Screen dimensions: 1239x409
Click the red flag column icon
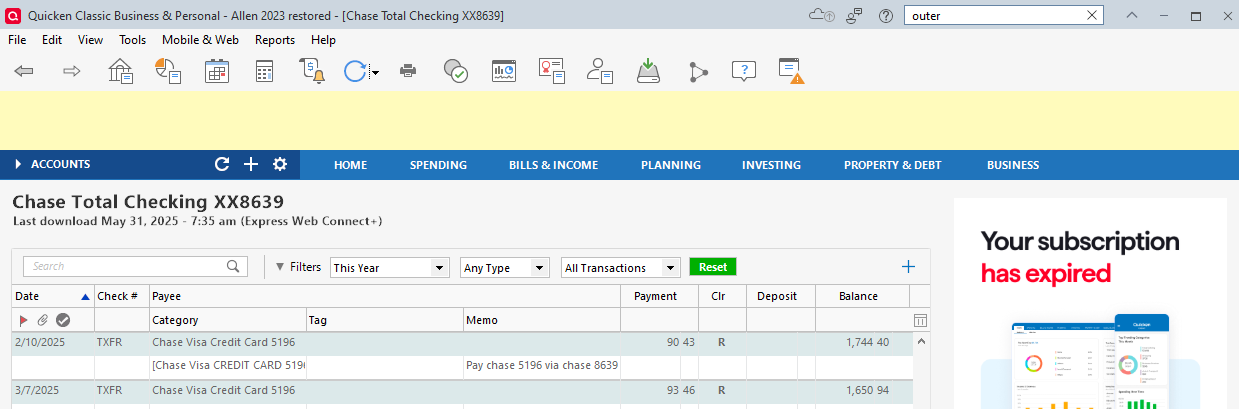[x=24, y=320]
